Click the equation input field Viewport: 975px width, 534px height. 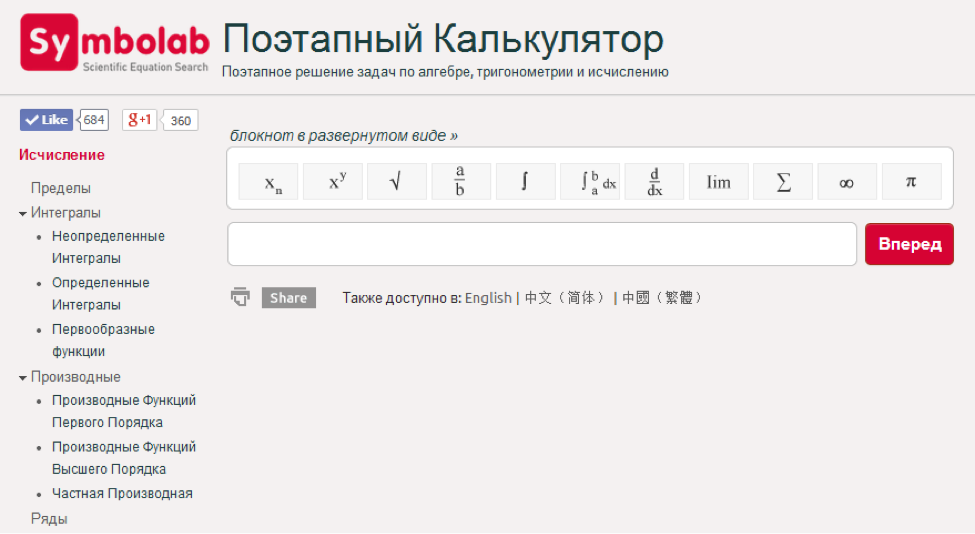pos(542,244)
